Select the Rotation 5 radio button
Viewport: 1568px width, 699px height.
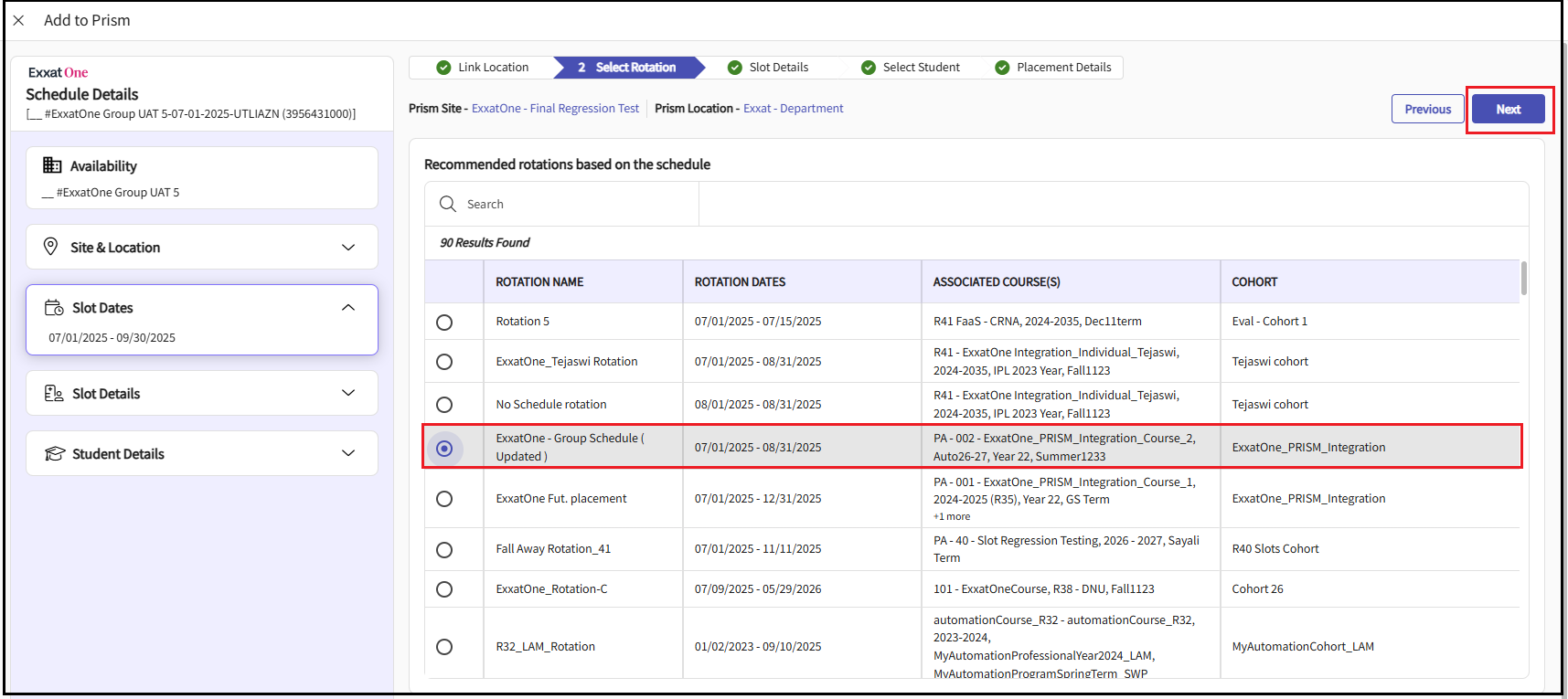click(444, 323)
